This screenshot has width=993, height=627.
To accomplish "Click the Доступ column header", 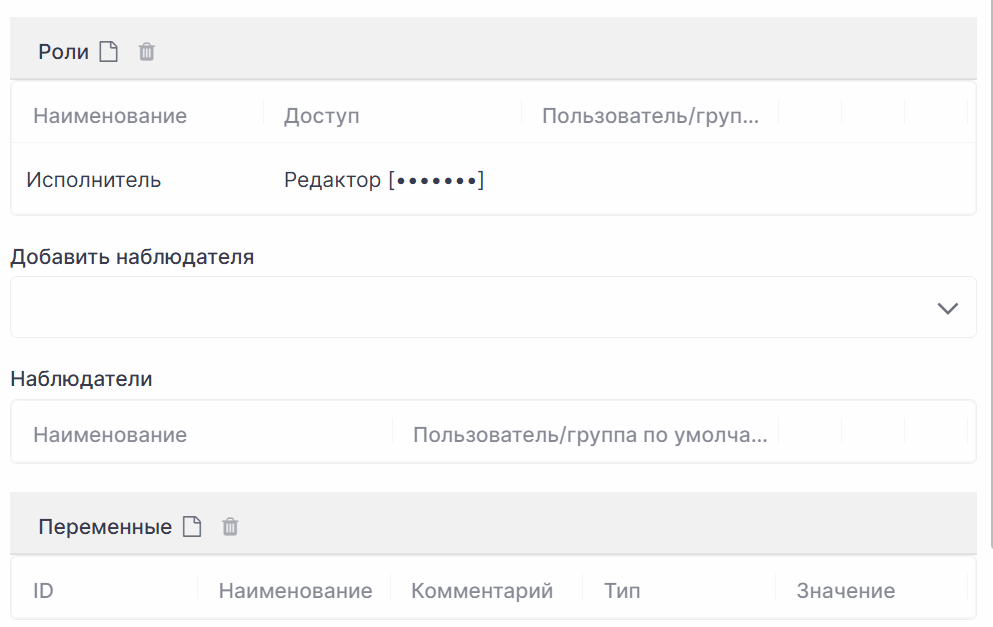I will pos(322,116).
